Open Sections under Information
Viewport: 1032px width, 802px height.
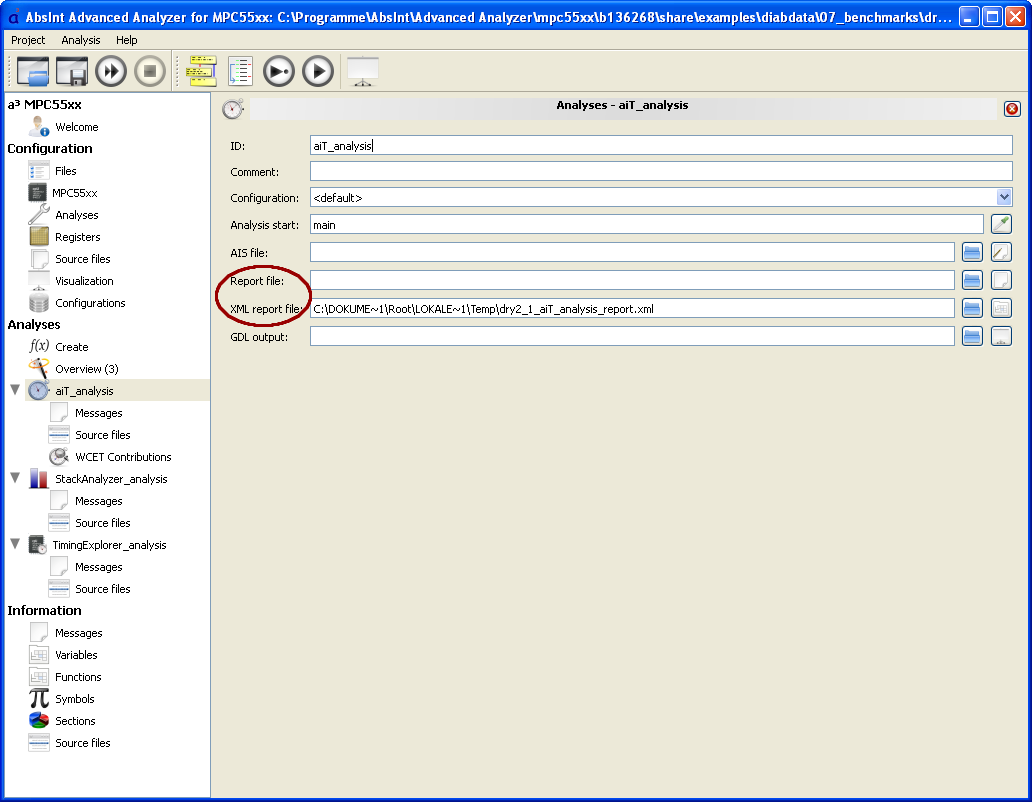(63, 720)
